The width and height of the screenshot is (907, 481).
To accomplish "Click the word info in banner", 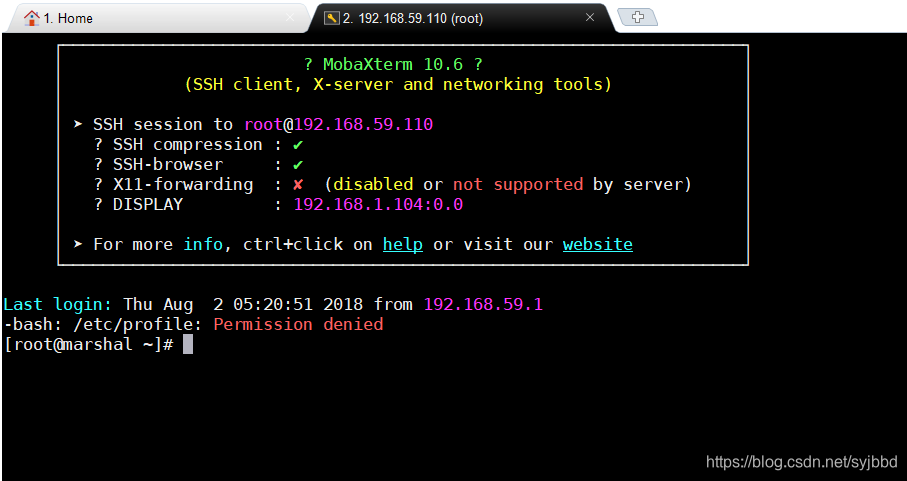I will tap(202, 245).
